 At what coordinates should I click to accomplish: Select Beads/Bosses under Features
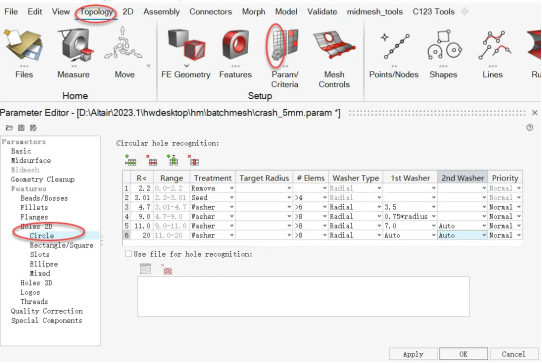click(44, 198)
